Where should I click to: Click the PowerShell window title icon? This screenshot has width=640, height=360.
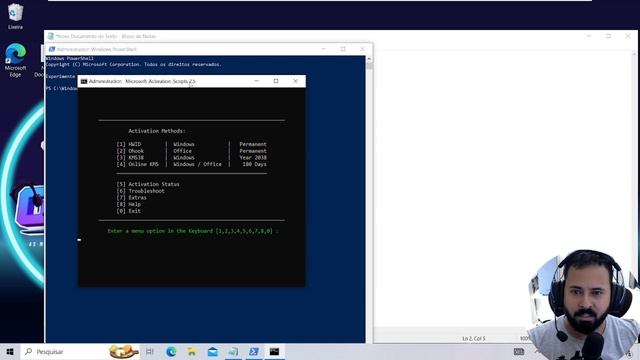pyautogui.click(x=52, y=49)
